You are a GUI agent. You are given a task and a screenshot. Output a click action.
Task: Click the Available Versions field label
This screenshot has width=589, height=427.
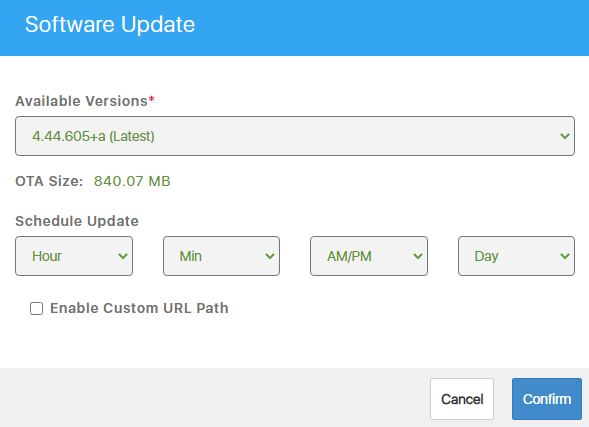(82, 101)
